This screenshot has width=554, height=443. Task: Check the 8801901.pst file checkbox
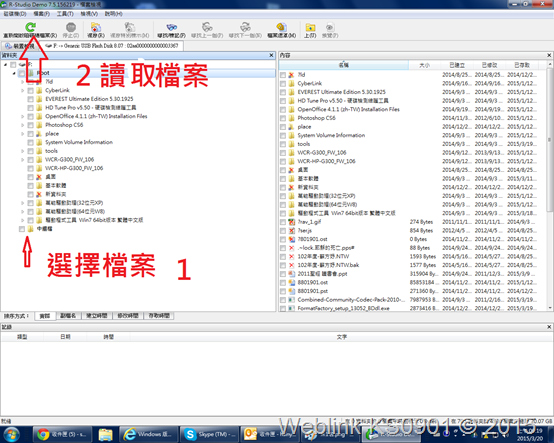pyautogui.click(x=283, y=291)
